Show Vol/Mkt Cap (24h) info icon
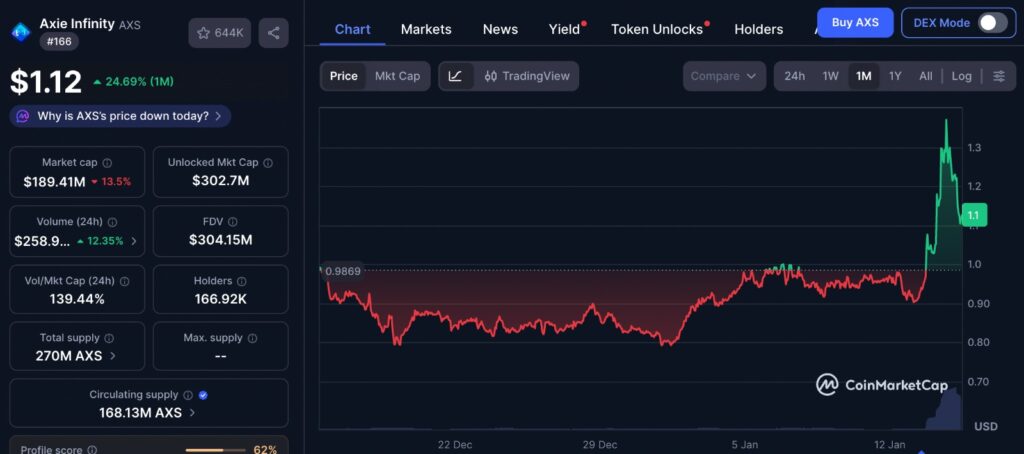The width and height of the screenshot is (1024, 454). 124,281
